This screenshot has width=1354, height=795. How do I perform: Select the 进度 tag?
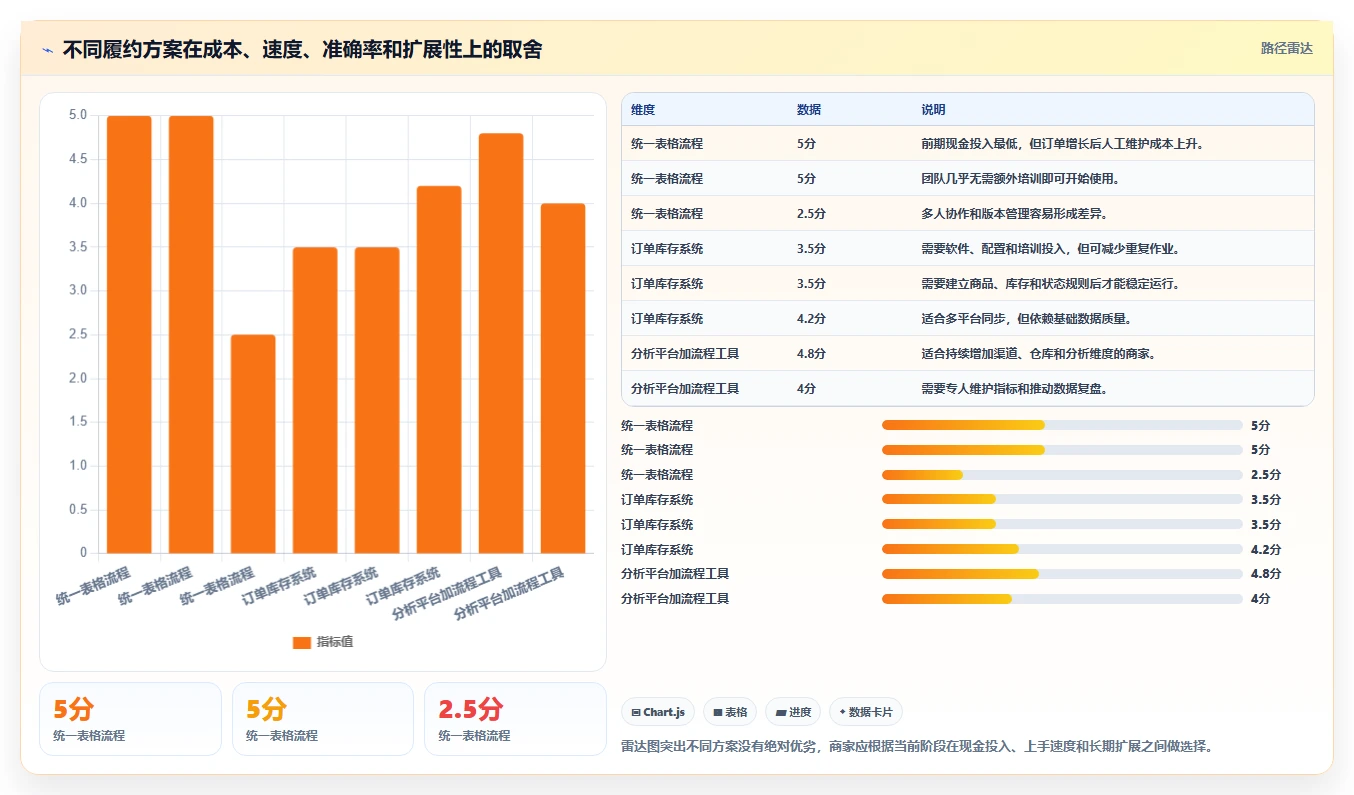(793, 712)
